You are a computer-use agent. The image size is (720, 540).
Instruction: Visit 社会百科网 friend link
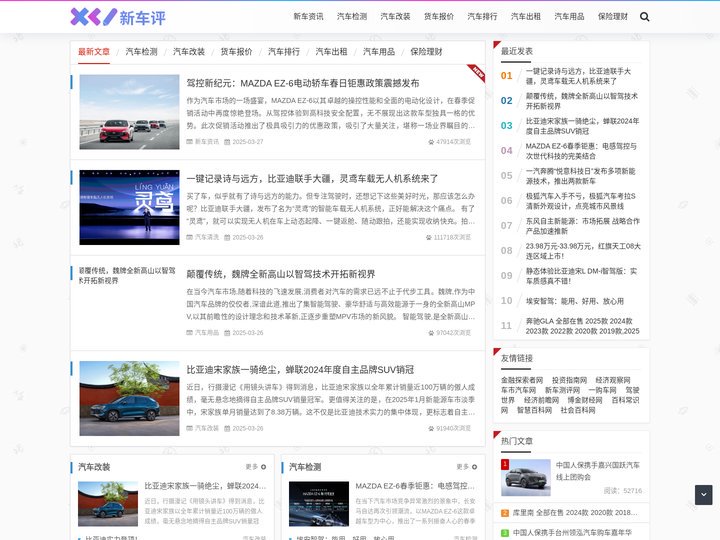coord(578,411)
